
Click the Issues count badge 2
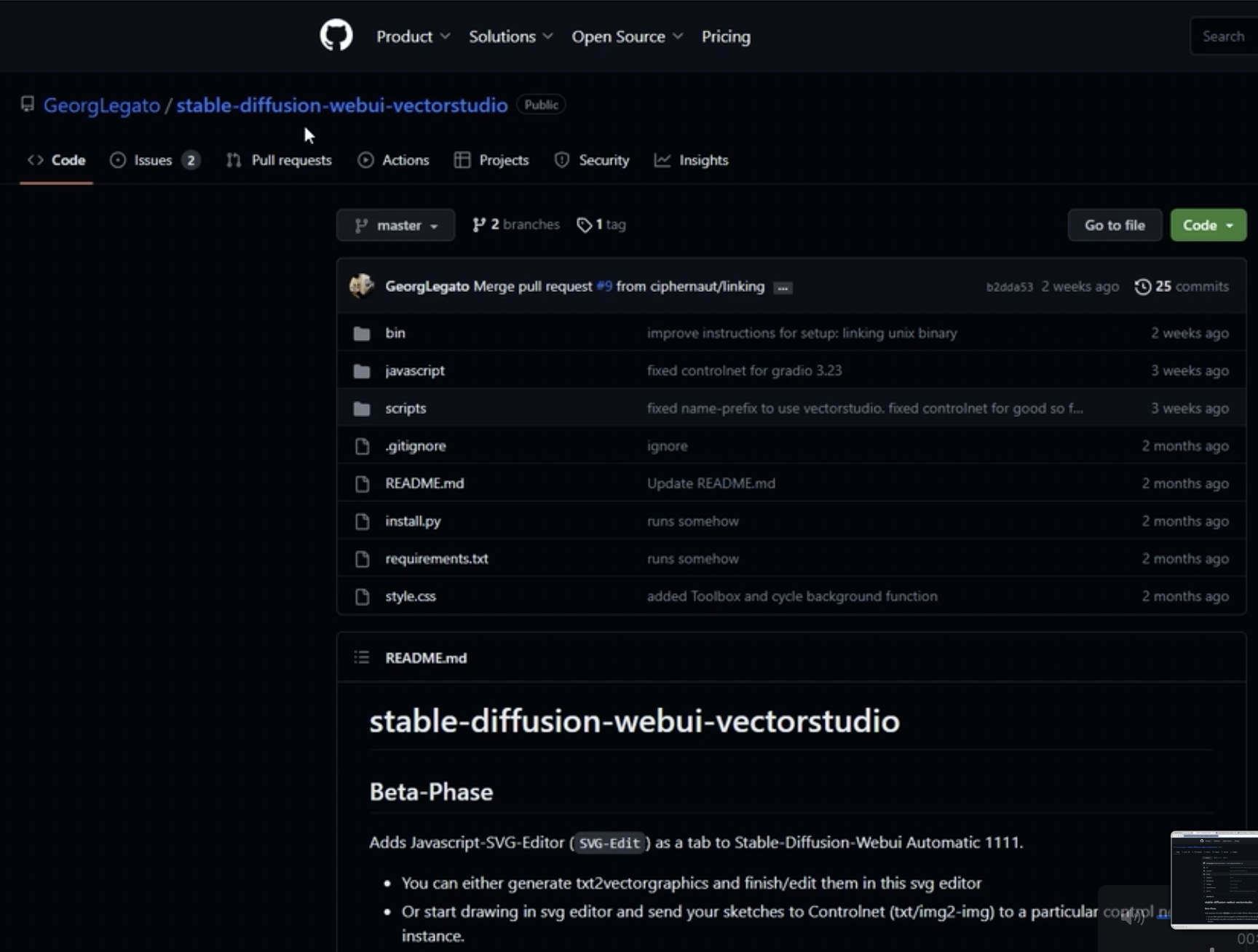coord(191,160)
